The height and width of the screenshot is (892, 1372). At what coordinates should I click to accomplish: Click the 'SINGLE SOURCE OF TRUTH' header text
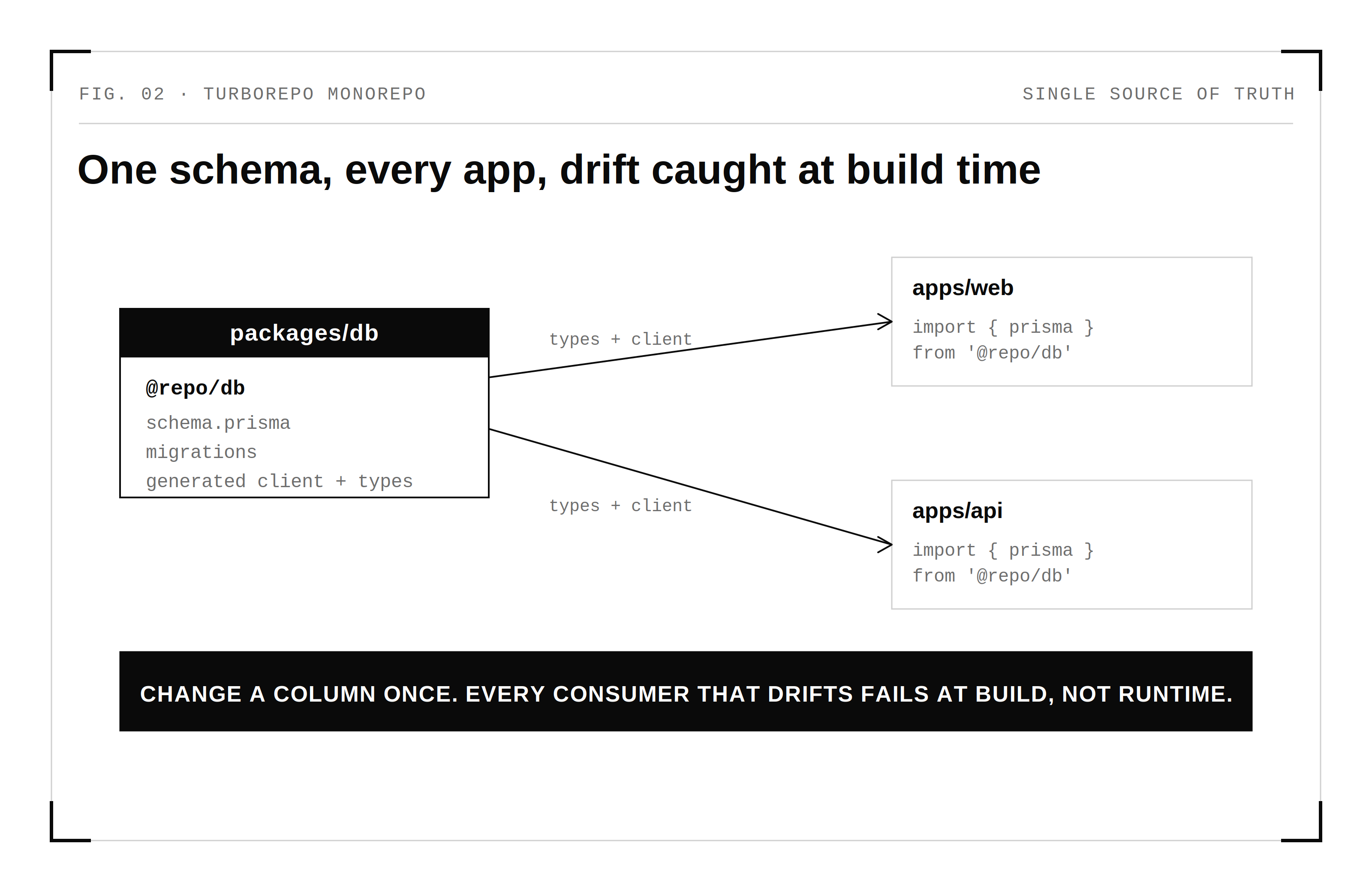(x=1158, y=94)
